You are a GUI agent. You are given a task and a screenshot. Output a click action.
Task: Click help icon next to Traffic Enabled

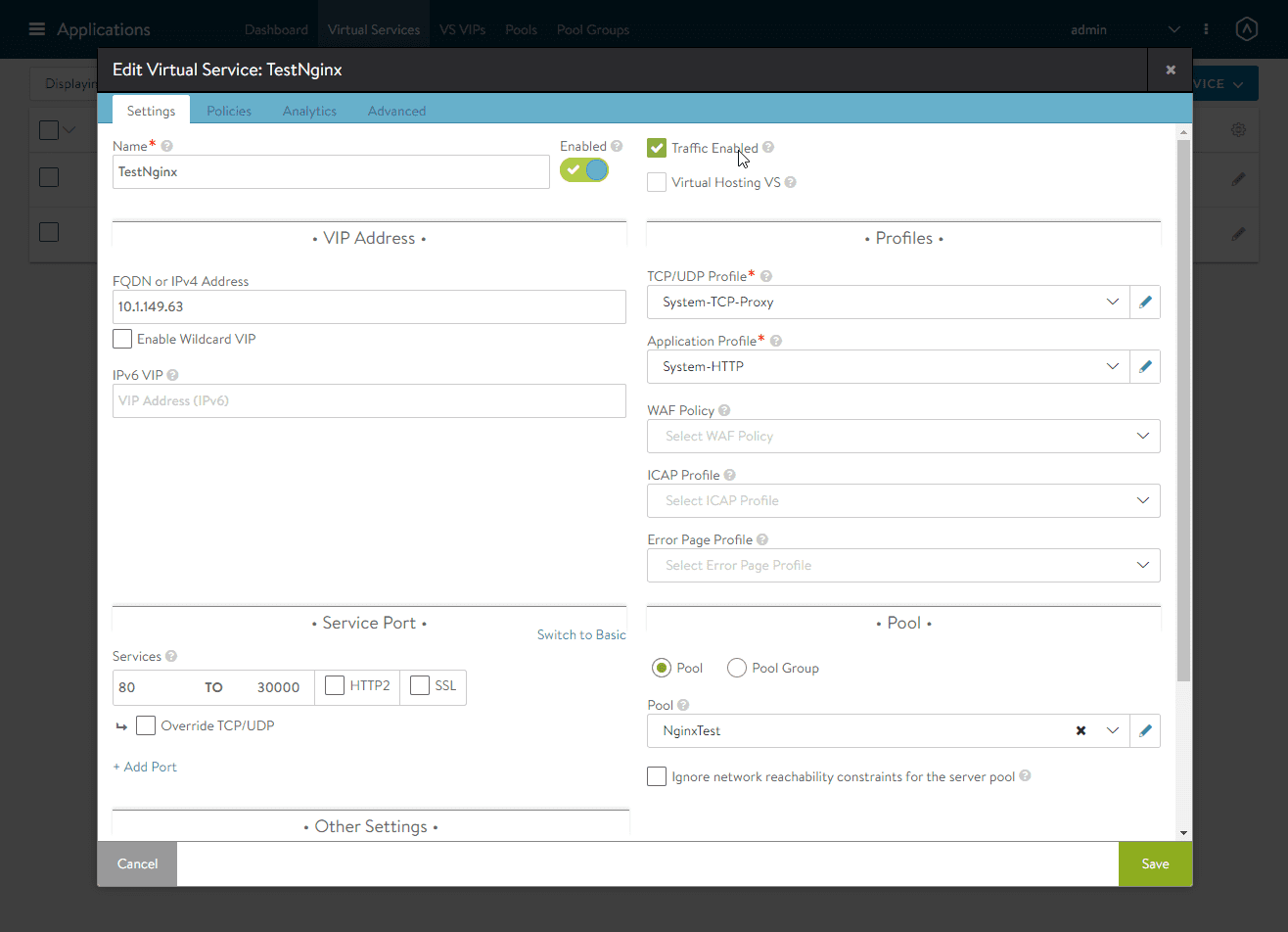768,148
